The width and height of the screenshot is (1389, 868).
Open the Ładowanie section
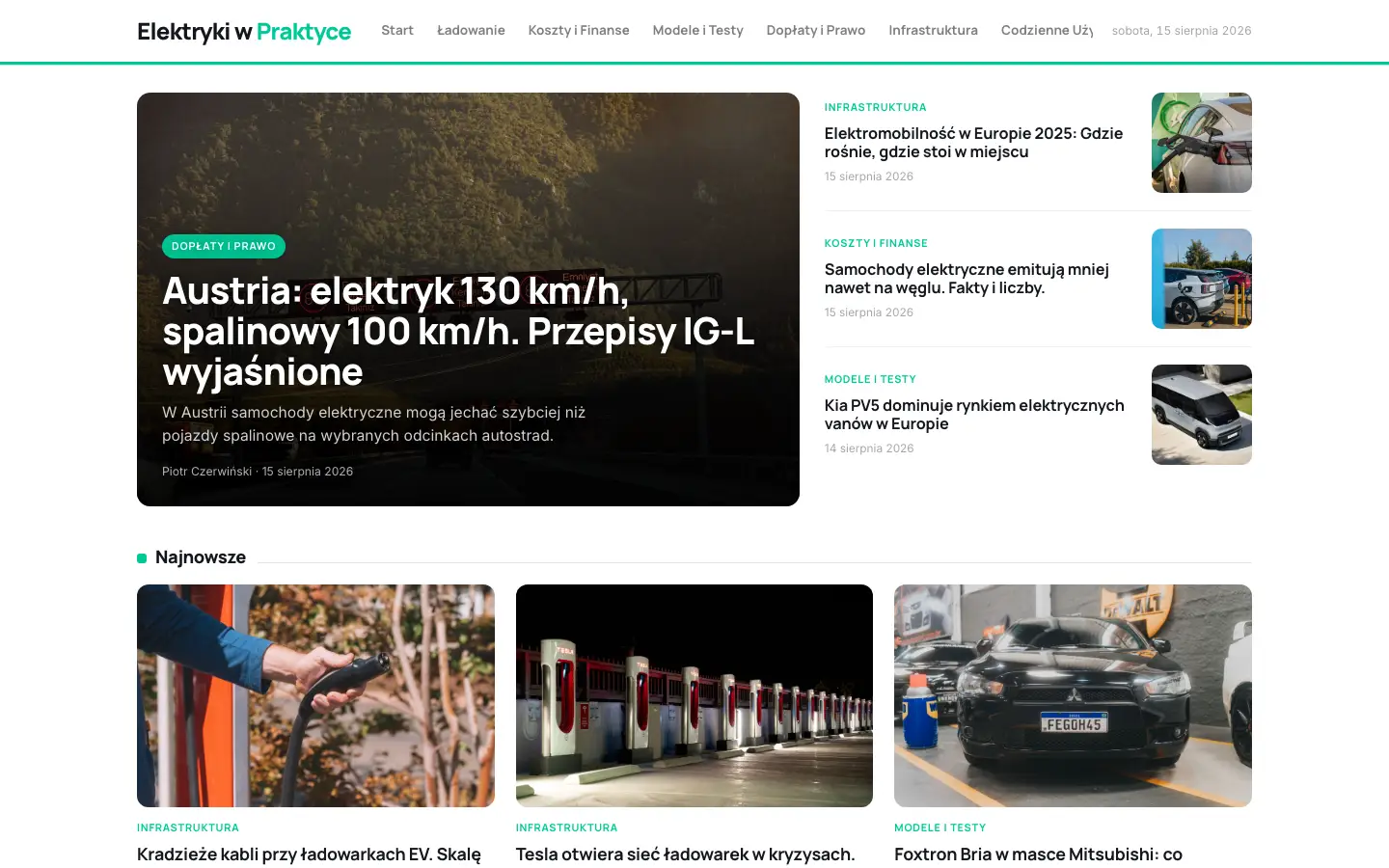(x=471, y=31)
